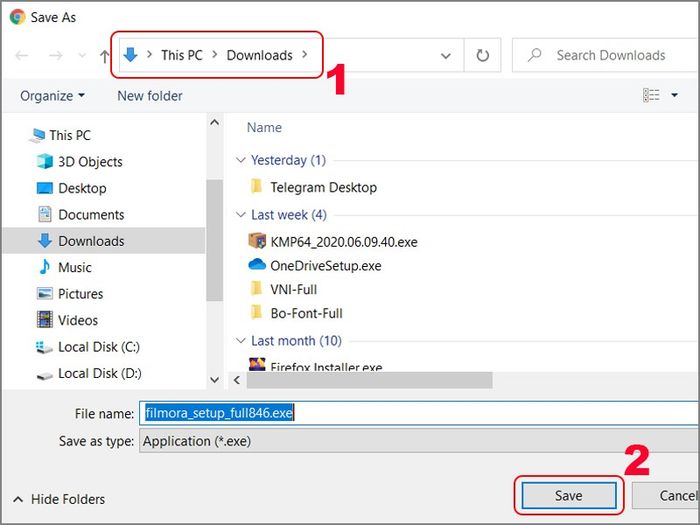700x525 pixels.
Task: Click the File name text field
Action: click(x=420, y=413)
